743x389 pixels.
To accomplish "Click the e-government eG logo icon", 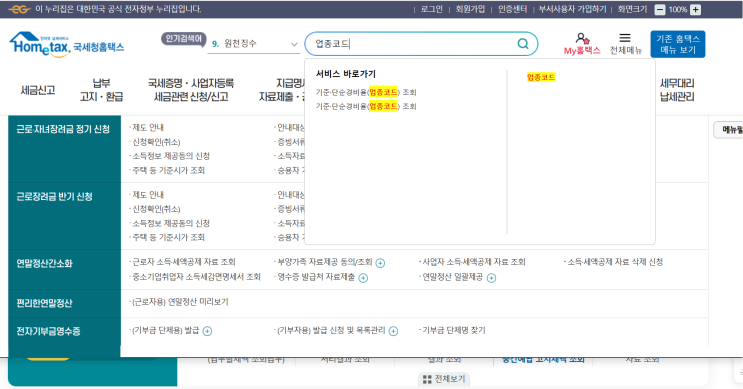I will [x=19, y=9].
